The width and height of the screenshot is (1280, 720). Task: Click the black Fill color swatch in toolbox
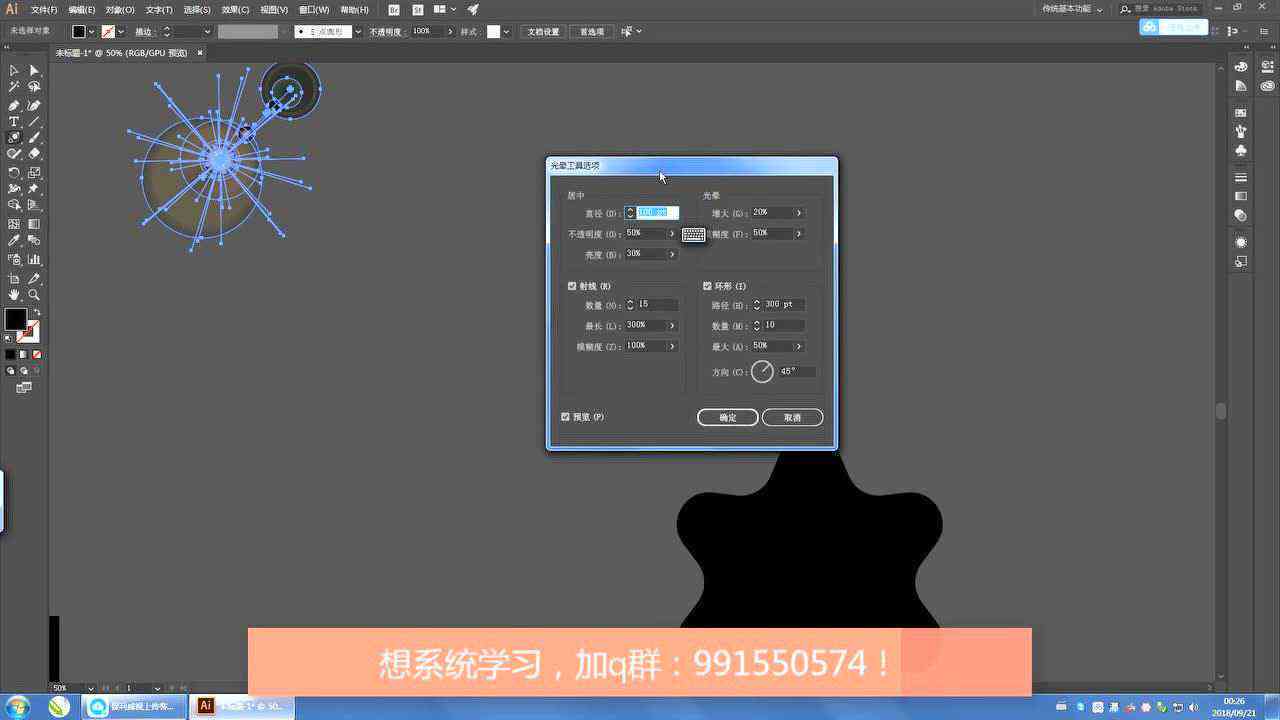pos(15,319)
